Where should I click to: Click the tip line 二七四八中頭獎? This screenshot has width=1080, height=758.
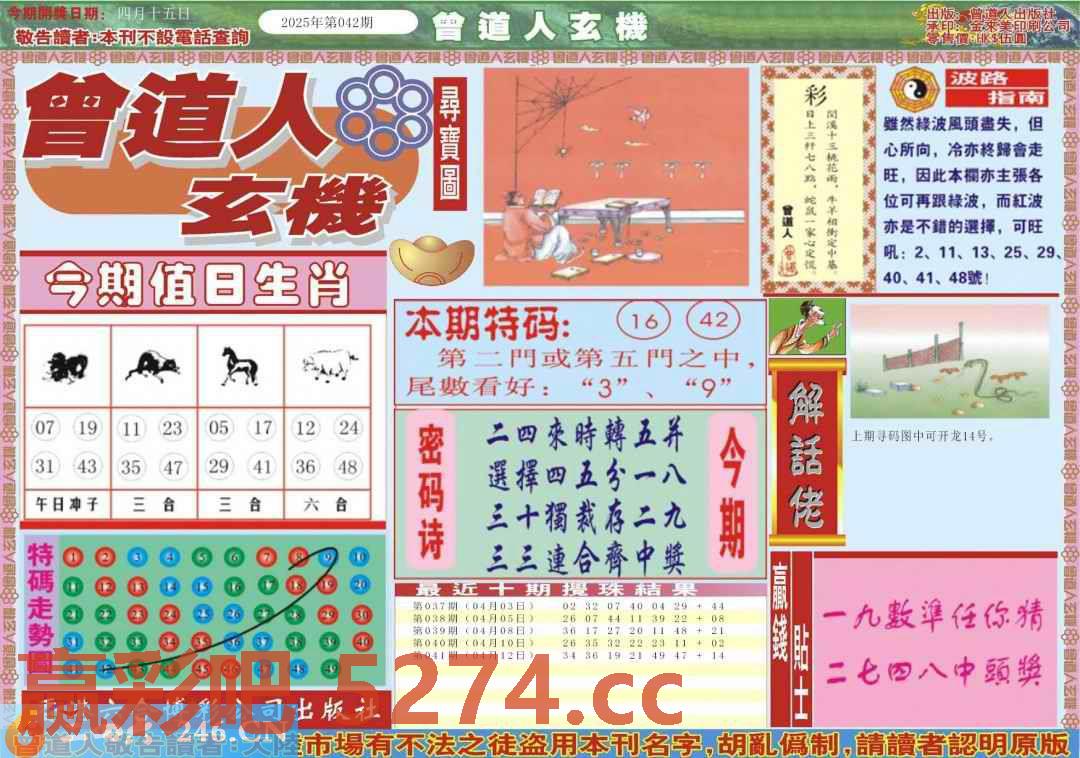pos(933,671)
